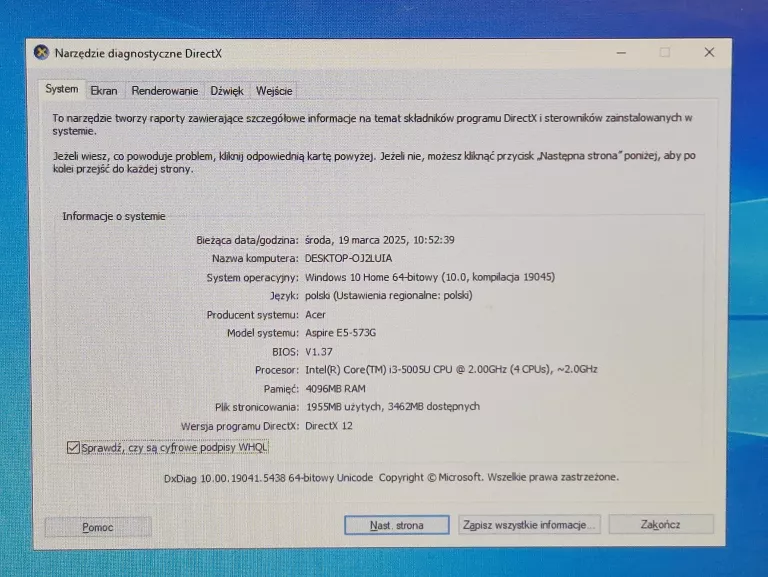This screenshot has width=768, height=577.
Task: Toggle the WHQL digital signatures checkbox
Action: 73,447
